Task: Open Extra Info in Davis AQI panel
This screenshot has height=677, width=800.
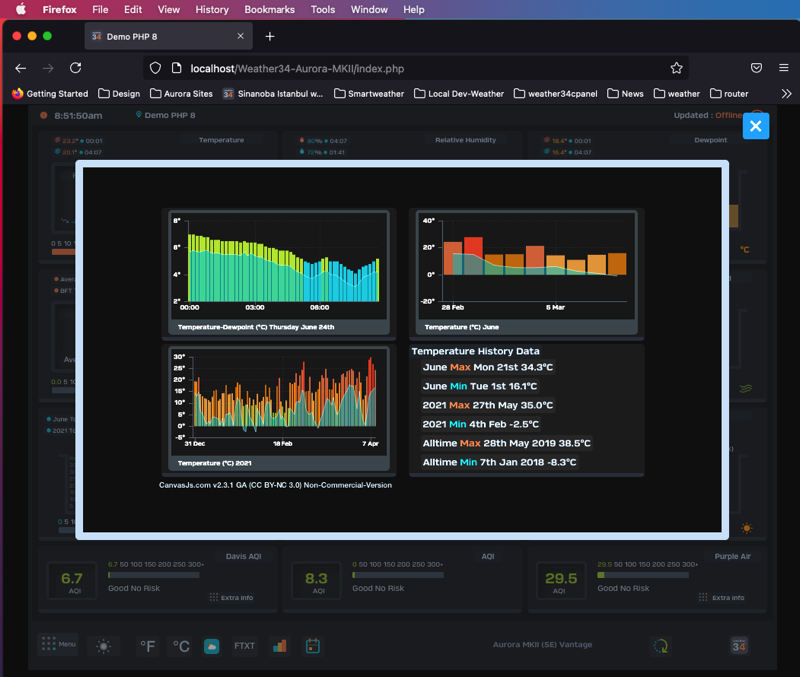Action: coord(231,597)
